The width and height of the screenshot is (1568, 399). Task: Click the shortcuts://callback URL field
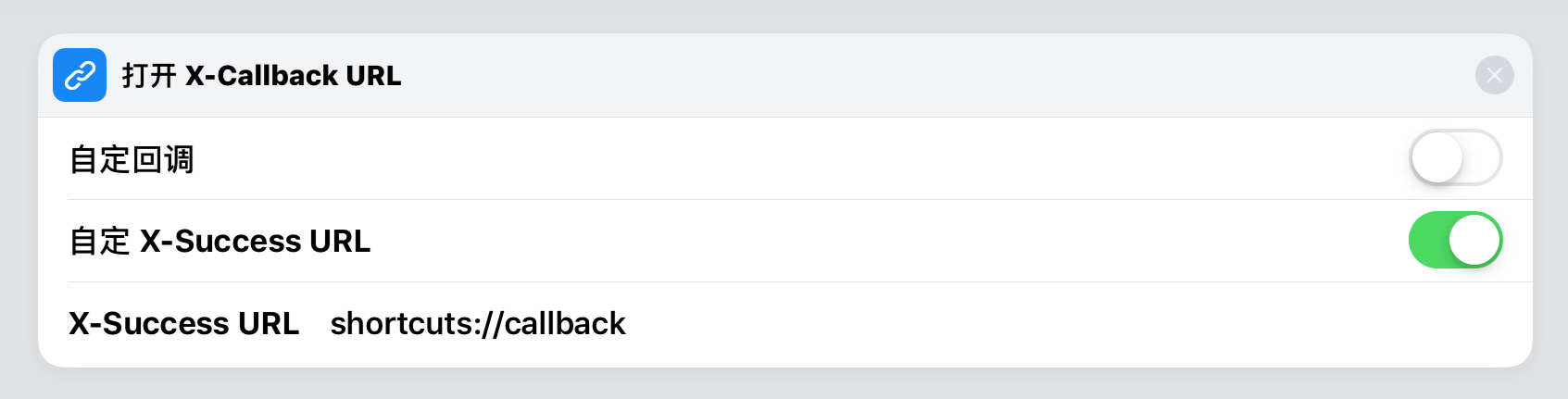[x=478, y=323]
